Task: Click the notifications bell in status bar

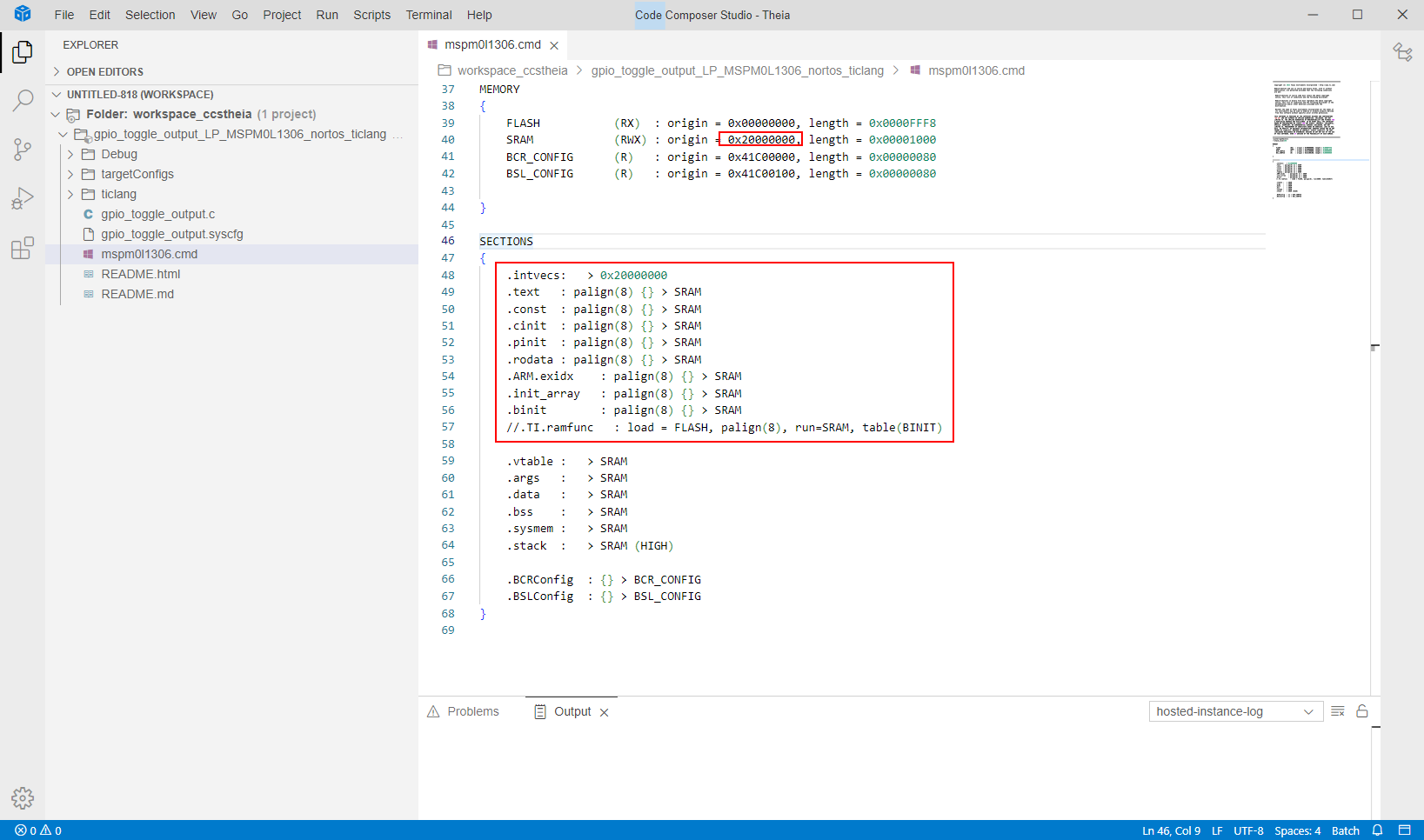Action: click(x=1377, y=830)
